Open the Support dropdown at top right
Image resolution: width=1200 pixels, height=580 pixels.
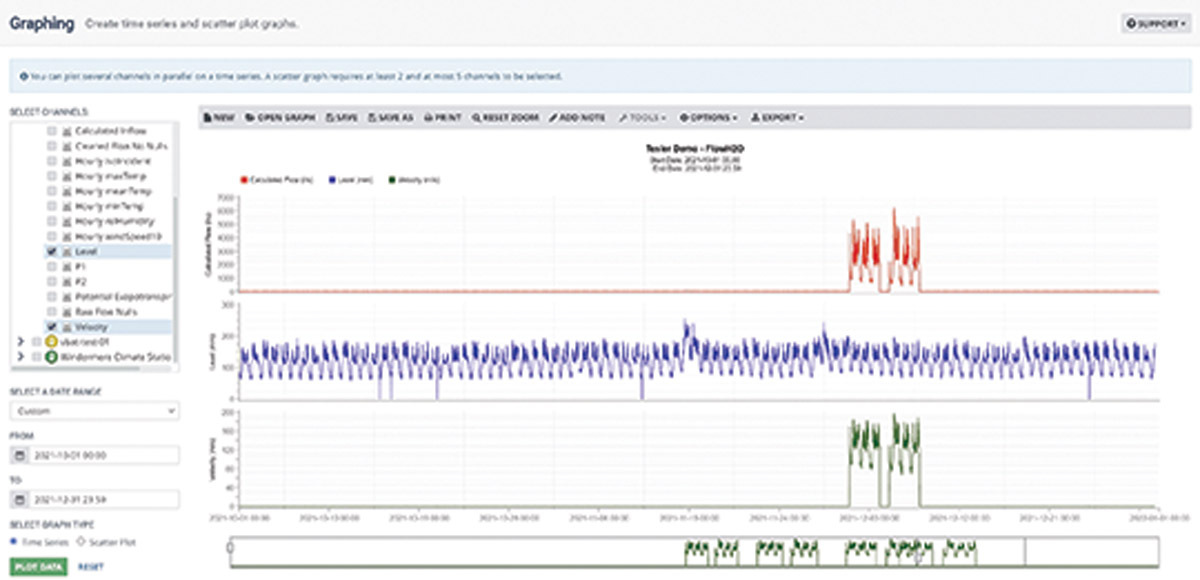pyautogui.click(x=1157, y=23)
